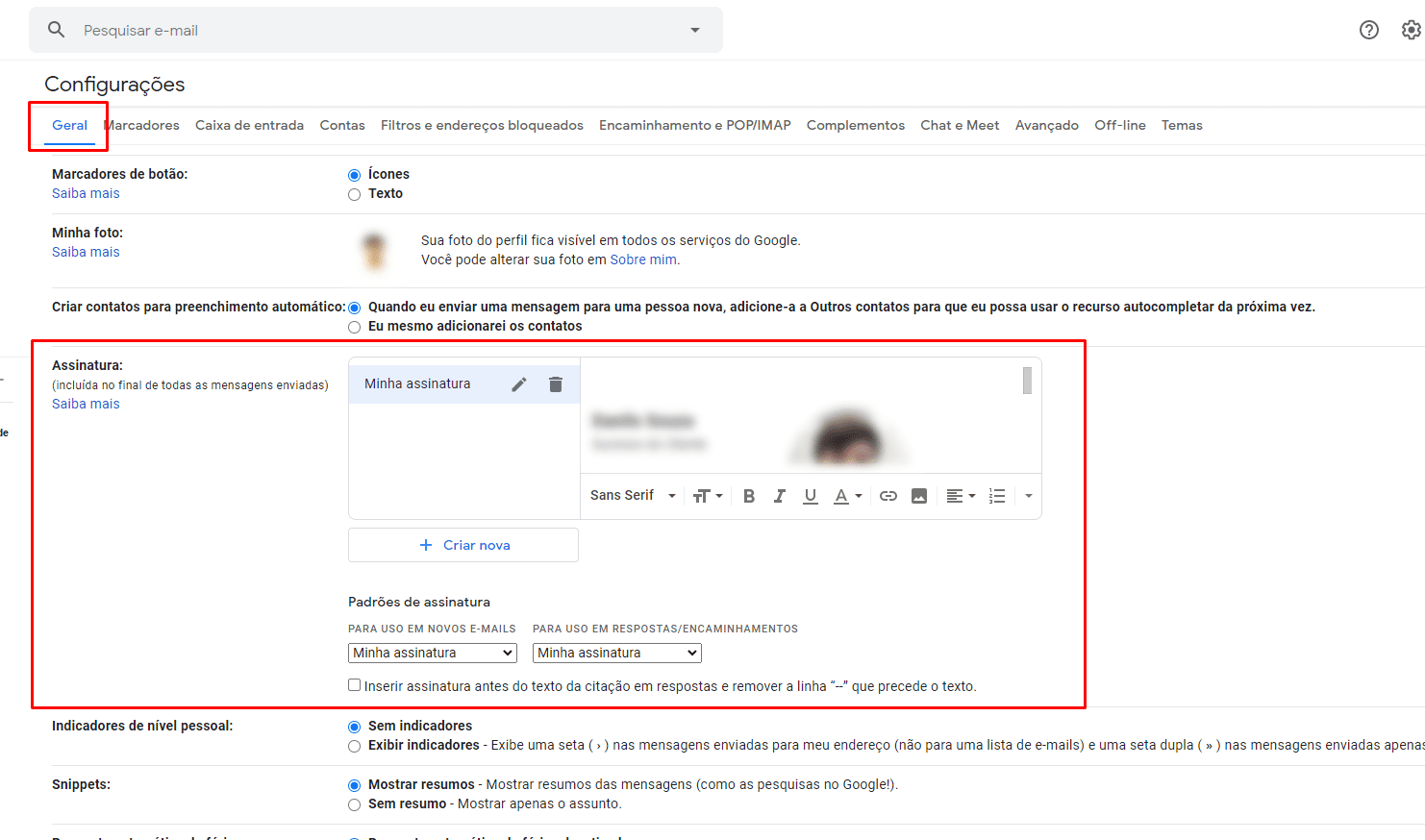Switch to the Caixa de entrada tab
The image size is (1425, 840).
pos(249,125)
